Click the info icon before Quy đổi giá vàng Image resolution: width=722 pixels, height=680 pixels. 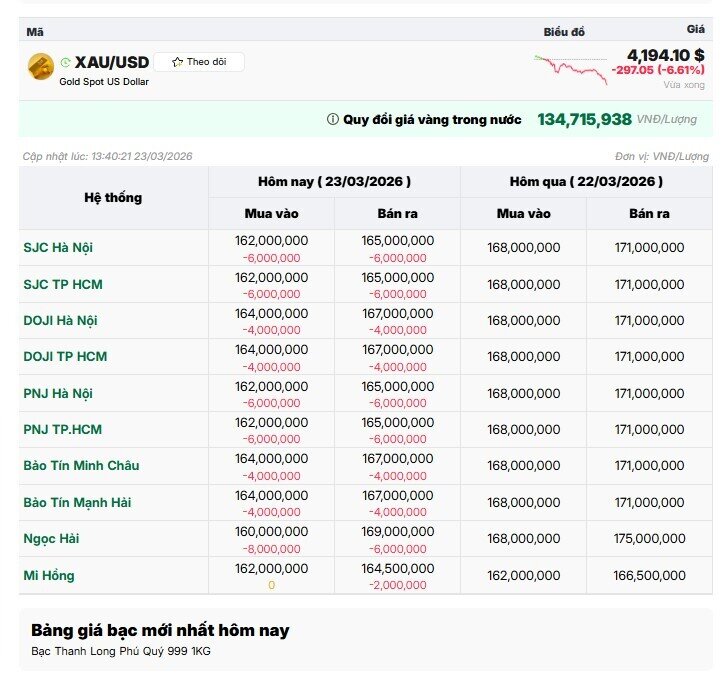coord(332,119)
